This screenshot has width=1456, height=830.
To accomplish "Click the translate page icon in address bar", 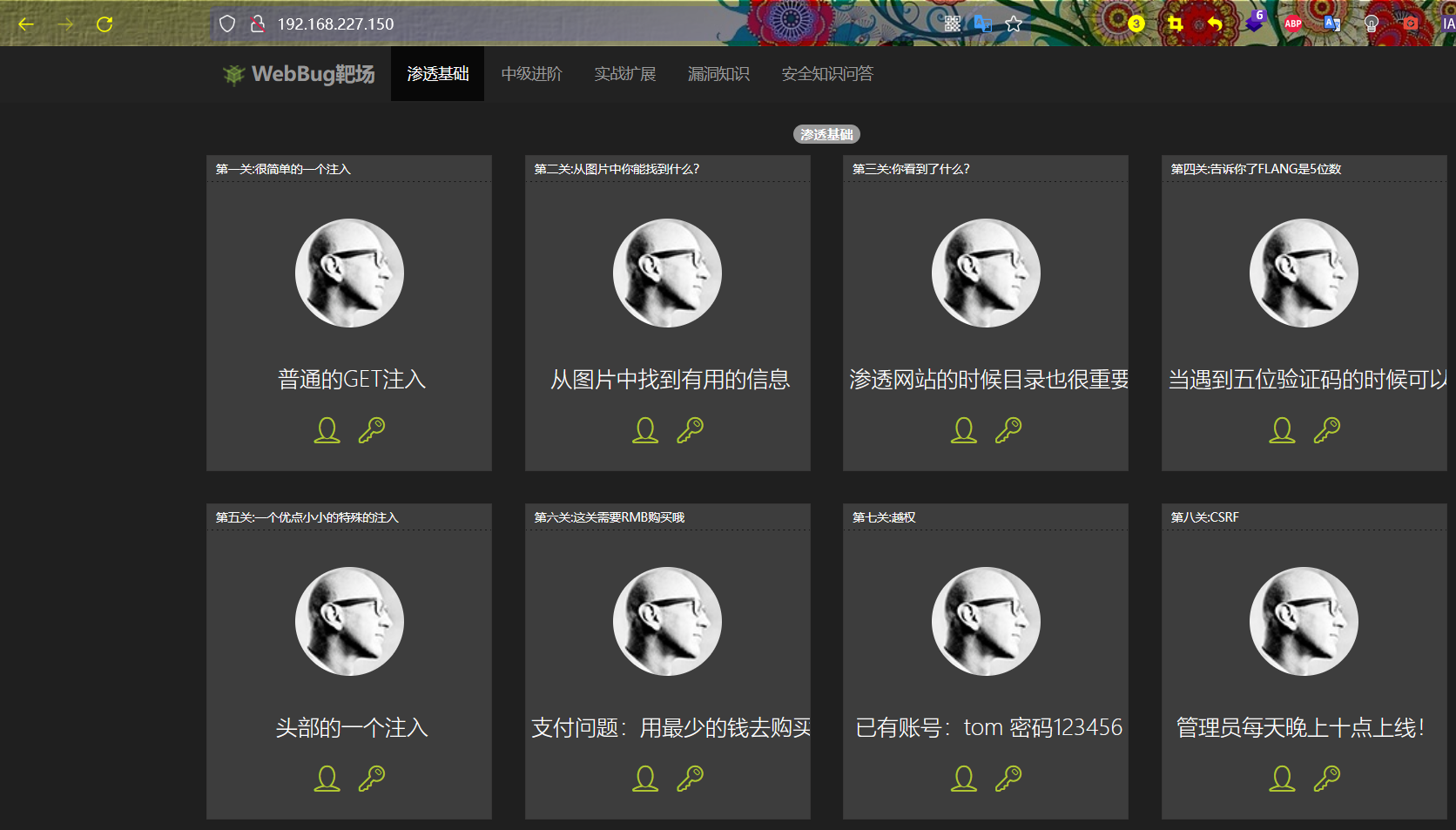I will click(x=983, y=24).
